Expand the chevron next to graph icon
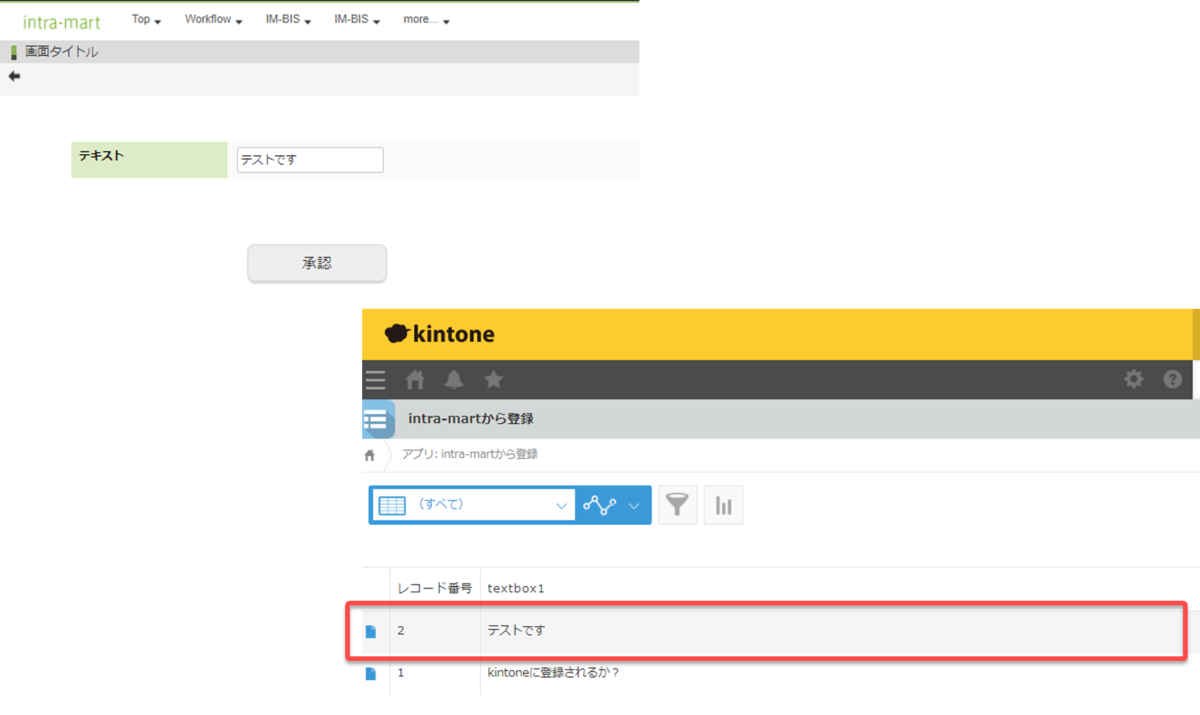Viewport: 1200px width, 715px height. [634, 506]
